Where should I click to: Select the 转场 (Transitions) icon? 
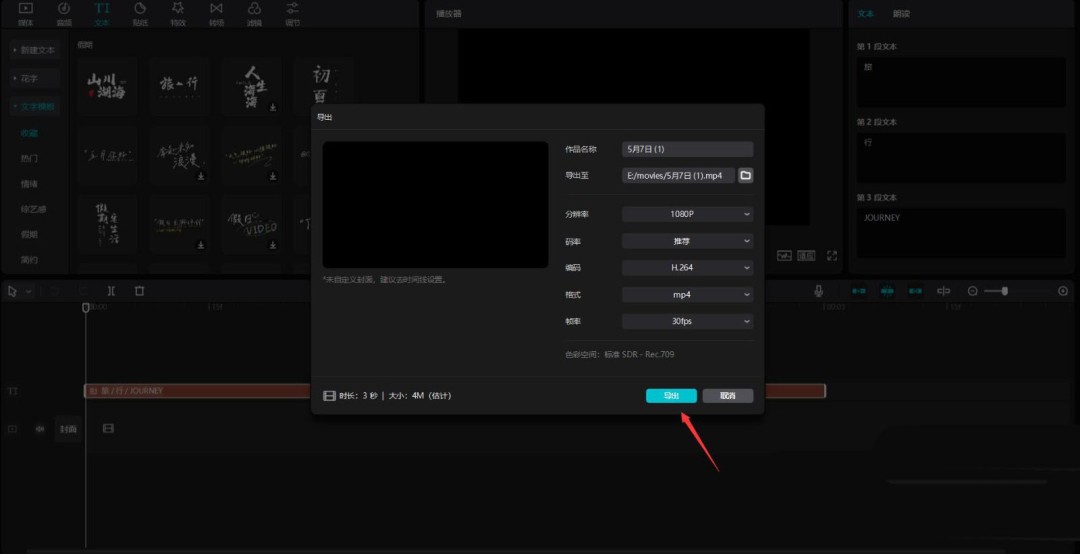pyautogui.click(x=216, y=12)
